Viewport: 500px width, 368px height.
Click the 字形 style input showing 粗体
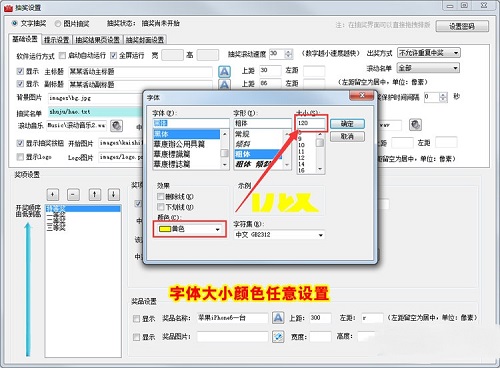(x=262, y=123)
